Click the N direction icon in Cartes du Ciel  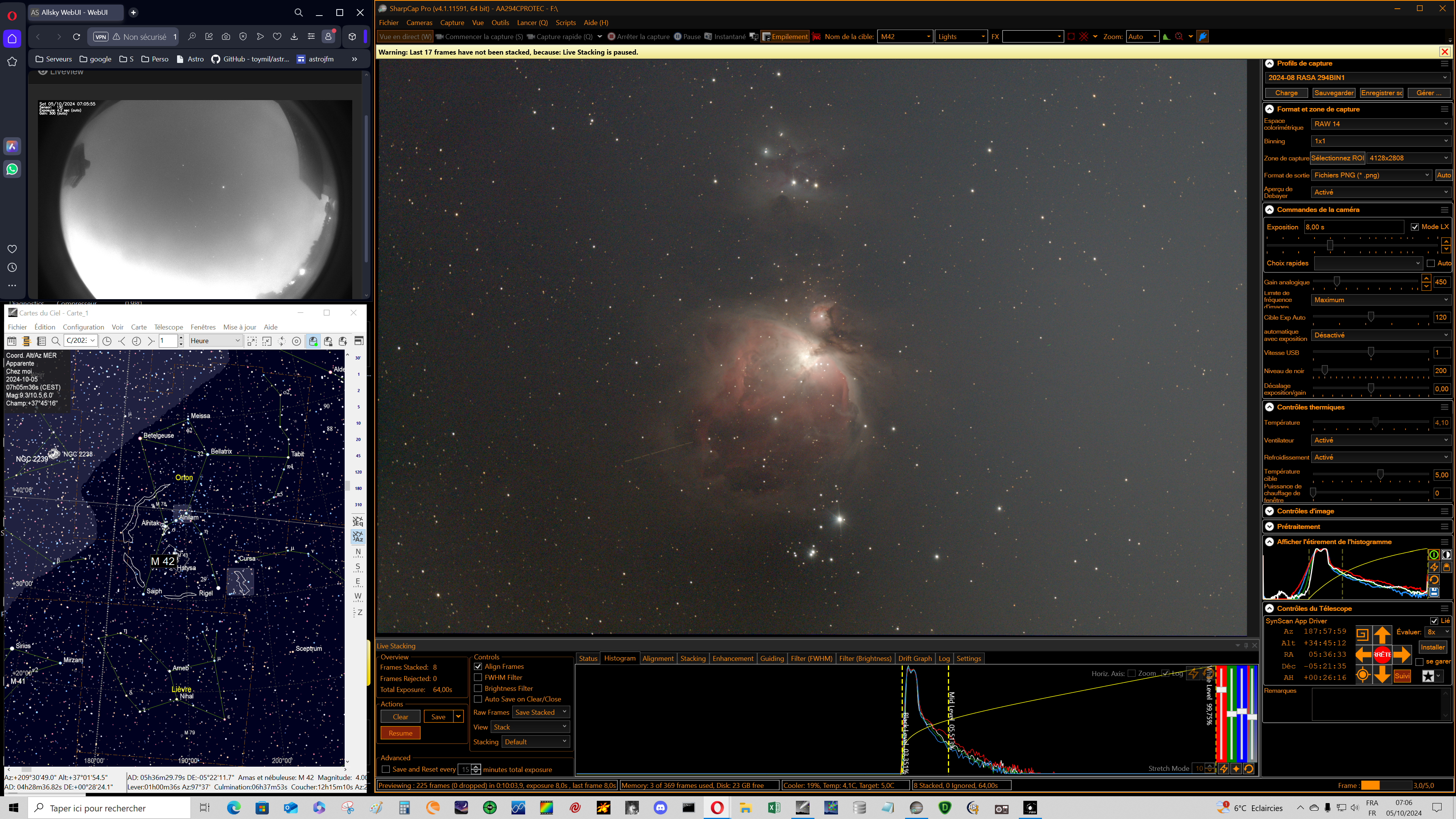click(358, 552)
